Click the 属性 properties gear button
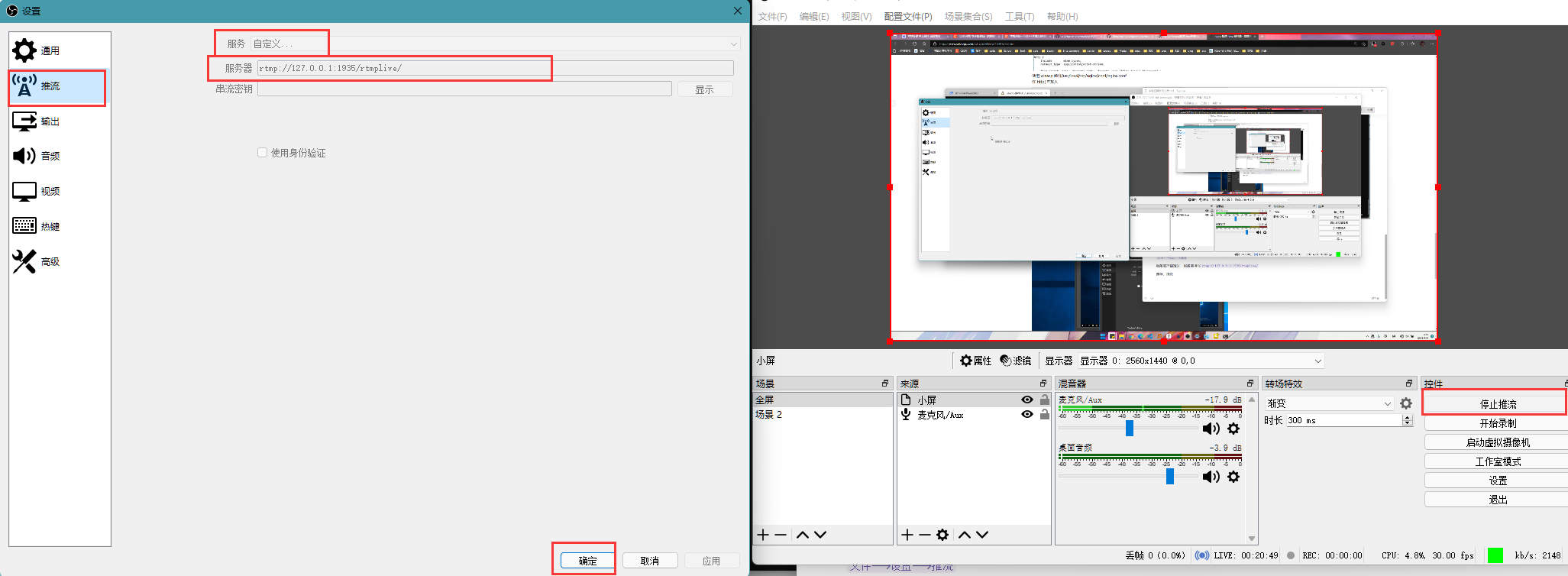Screen dimensions: 1568x576 (x=975, y=361)
